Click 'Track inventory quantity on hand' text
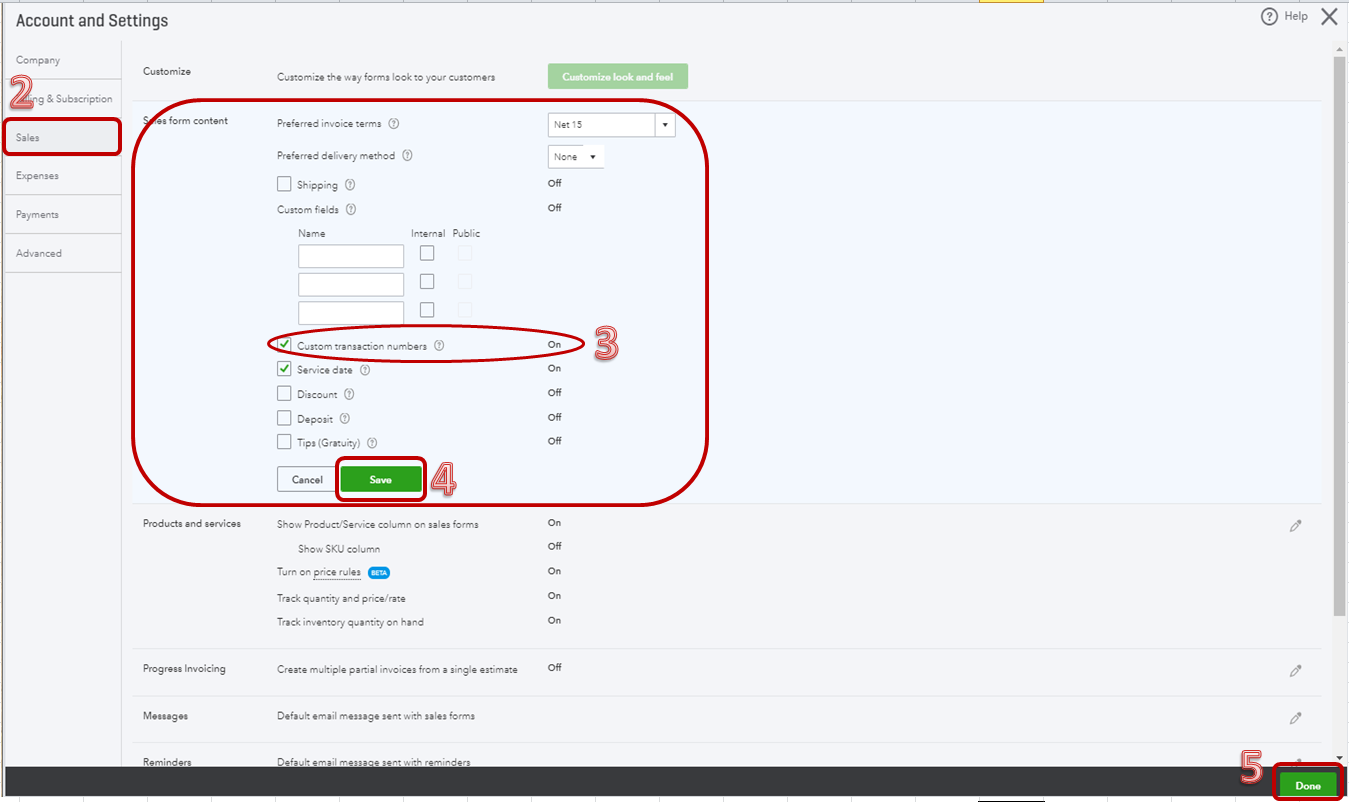Viewport: 1349px width, 802px height. pyautogui.click(x=350, y=622)
